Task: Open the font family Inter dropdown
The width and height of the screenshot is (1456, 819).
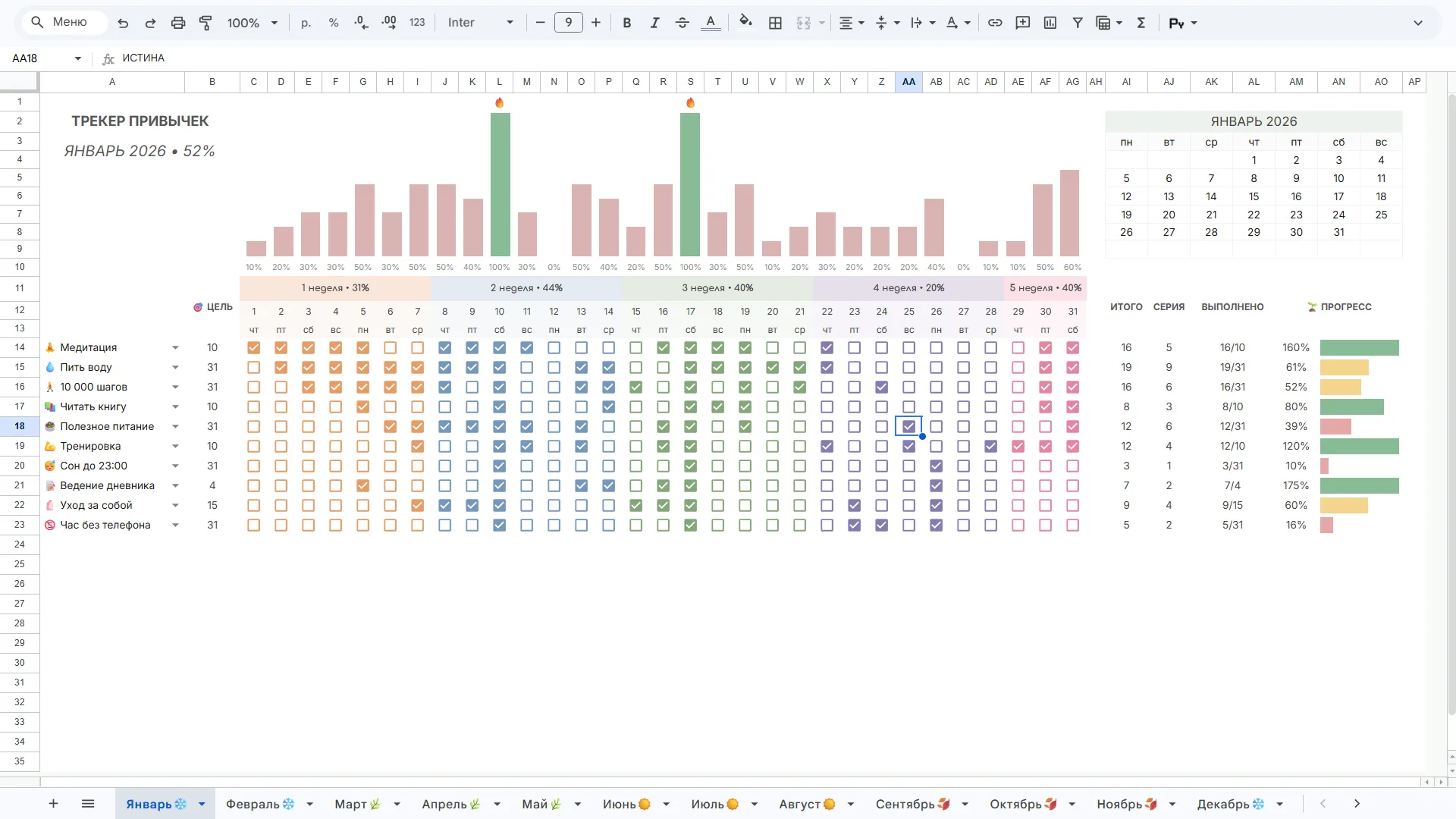Action: pyautogui.click(x=481, y=23)
